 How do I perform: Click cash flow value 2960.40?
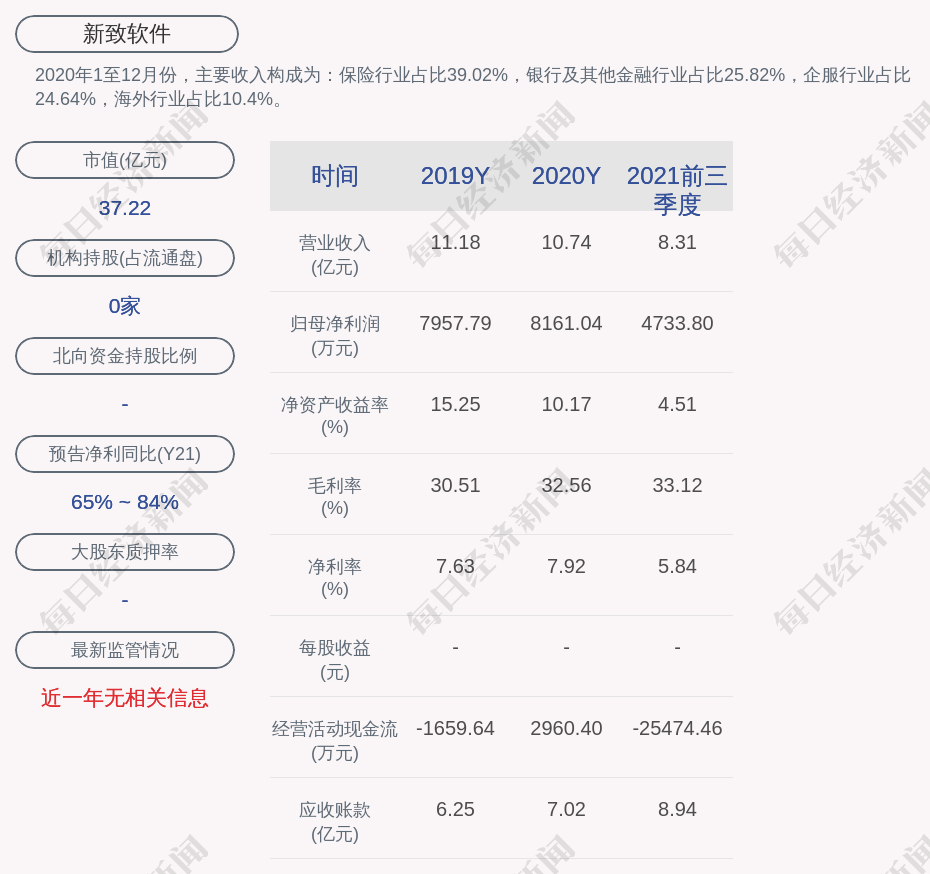(566, 728)
